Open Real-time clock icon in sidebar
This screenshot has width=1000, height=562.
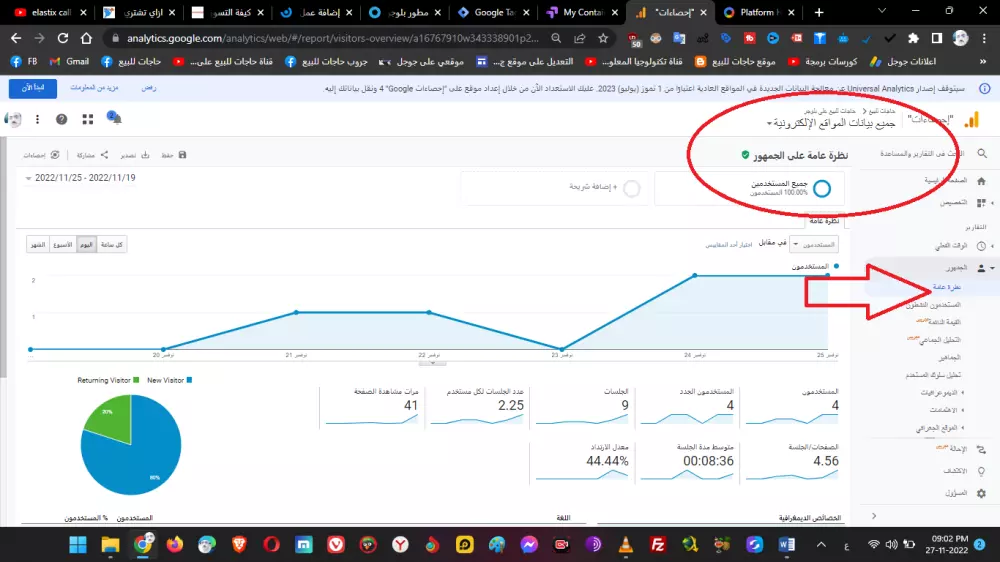click(982, 246)
